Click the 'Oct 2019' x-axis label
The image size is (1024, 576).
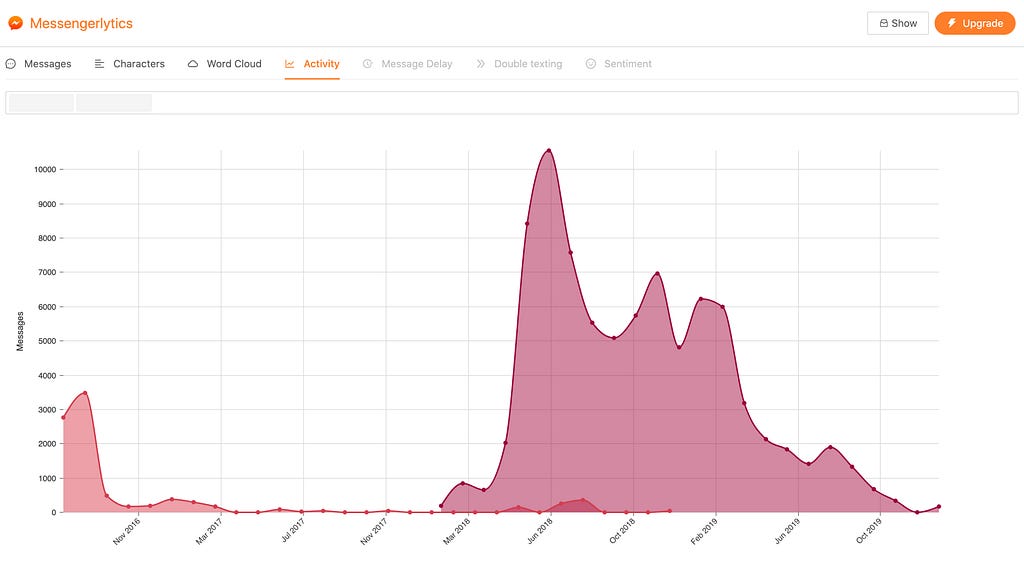click(x=870, y=531)
